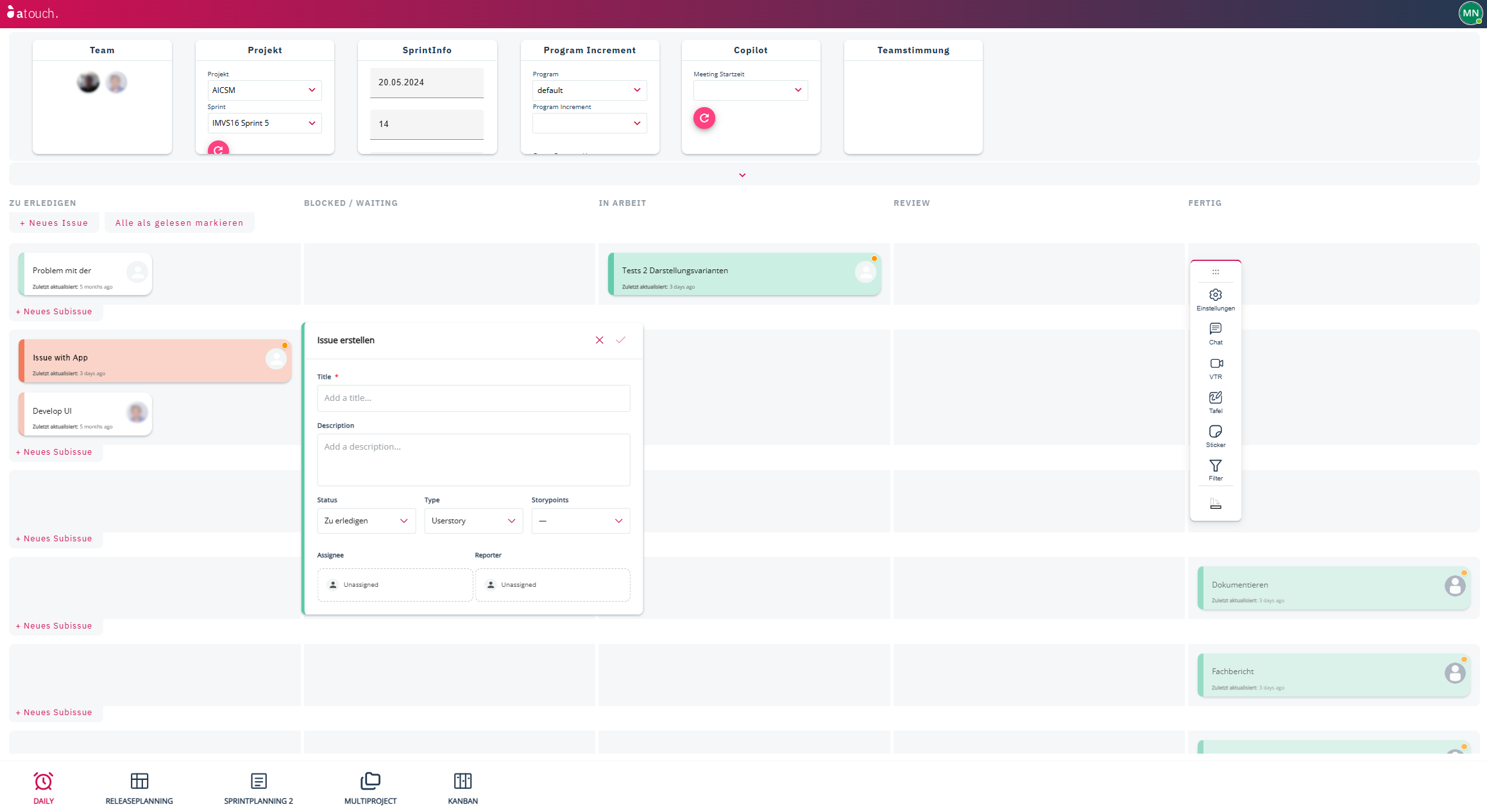The height and width of the screenshot is (812, 1487).
Task: Switch to the MULTIPROJECT tab
Action: [x=370, y=788]
